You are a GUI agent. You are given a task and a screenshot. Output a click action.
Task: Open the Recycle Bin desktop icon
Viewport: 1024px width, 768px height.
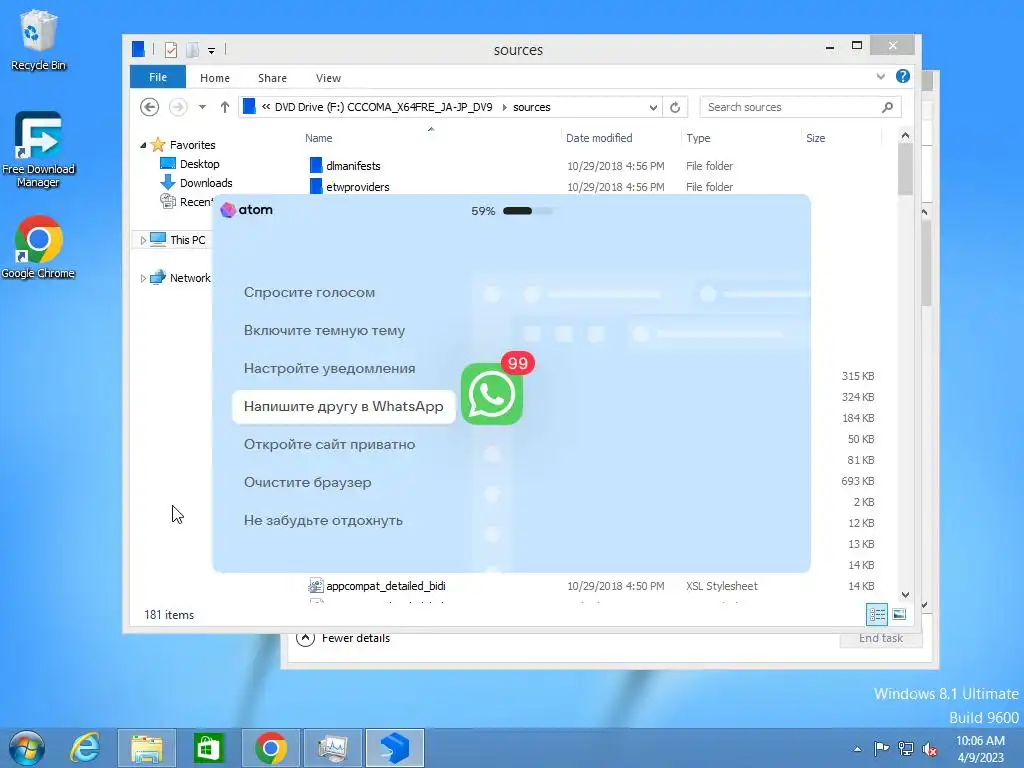(x=38, y=40)
